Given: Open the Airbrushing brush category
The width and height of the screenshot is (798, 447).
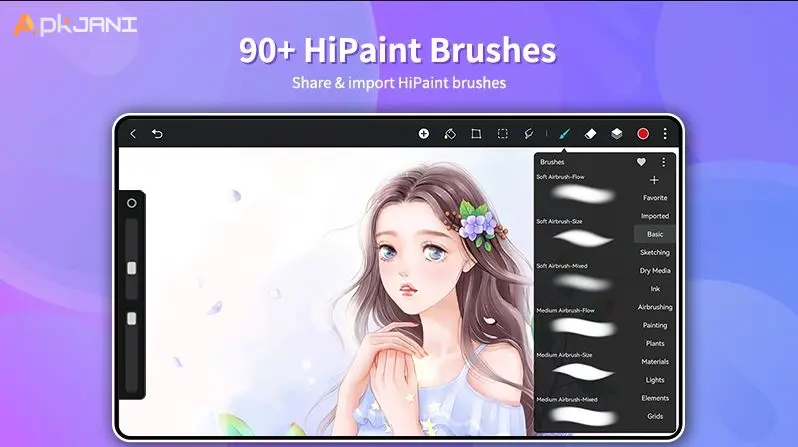Looking at the screenshot, I should tap(655, 307).
